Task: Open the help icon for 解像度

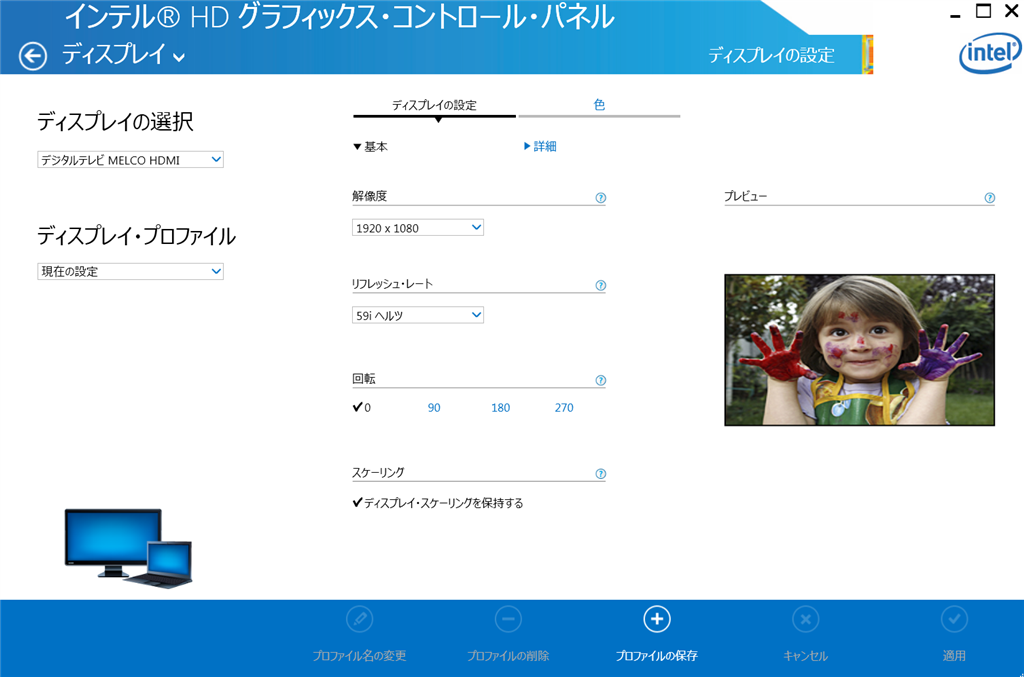Action: pos(601,198)
